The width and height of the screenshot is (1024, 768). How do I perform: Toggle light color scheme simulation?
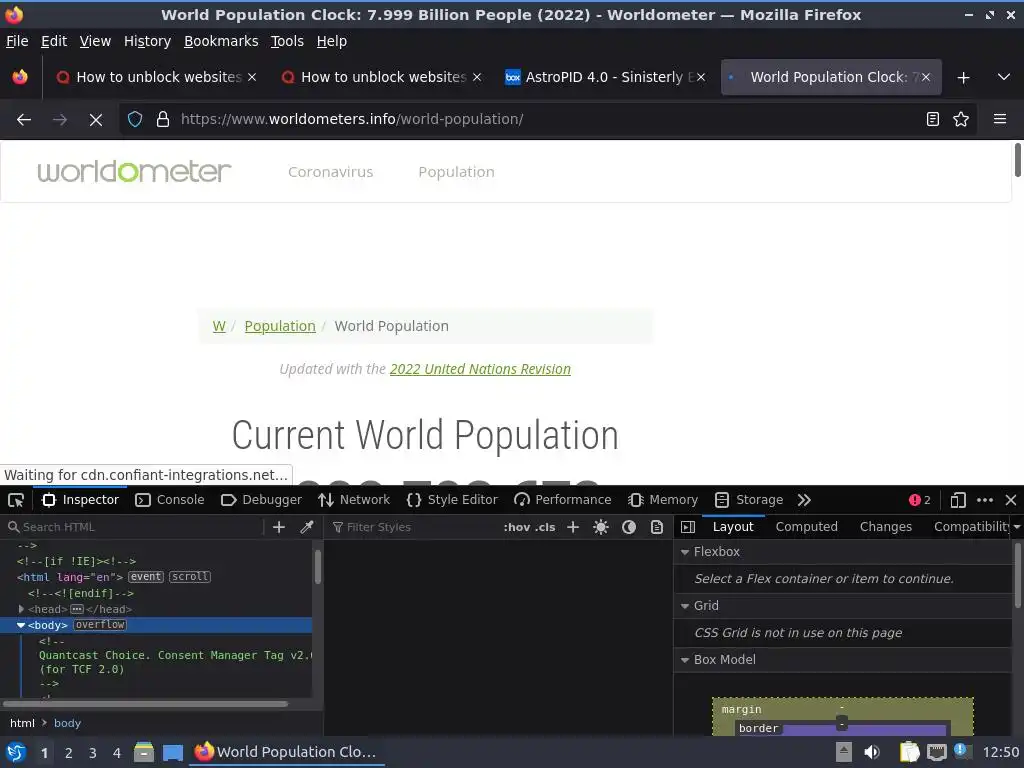coord(601,527)
